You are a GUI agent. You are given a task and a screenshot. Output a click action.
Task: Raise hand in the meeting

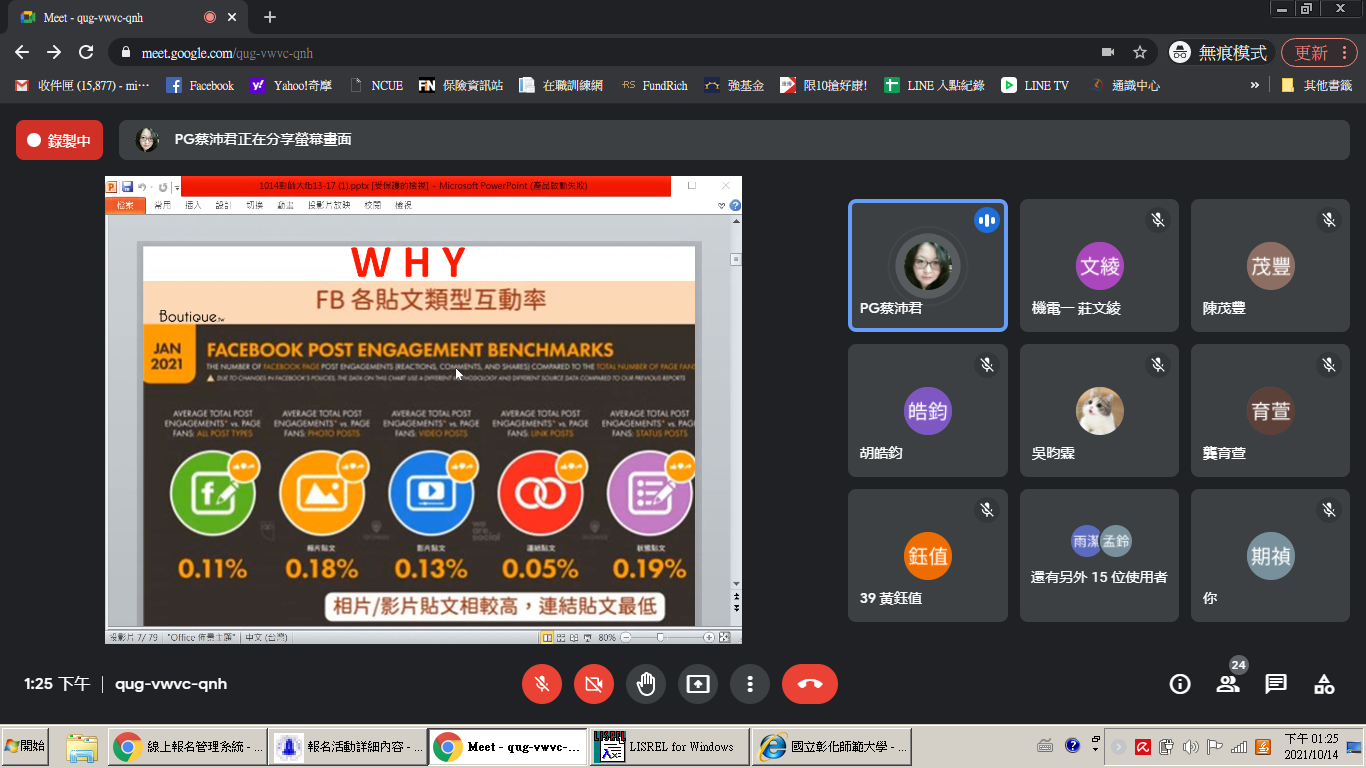[646, 684]
